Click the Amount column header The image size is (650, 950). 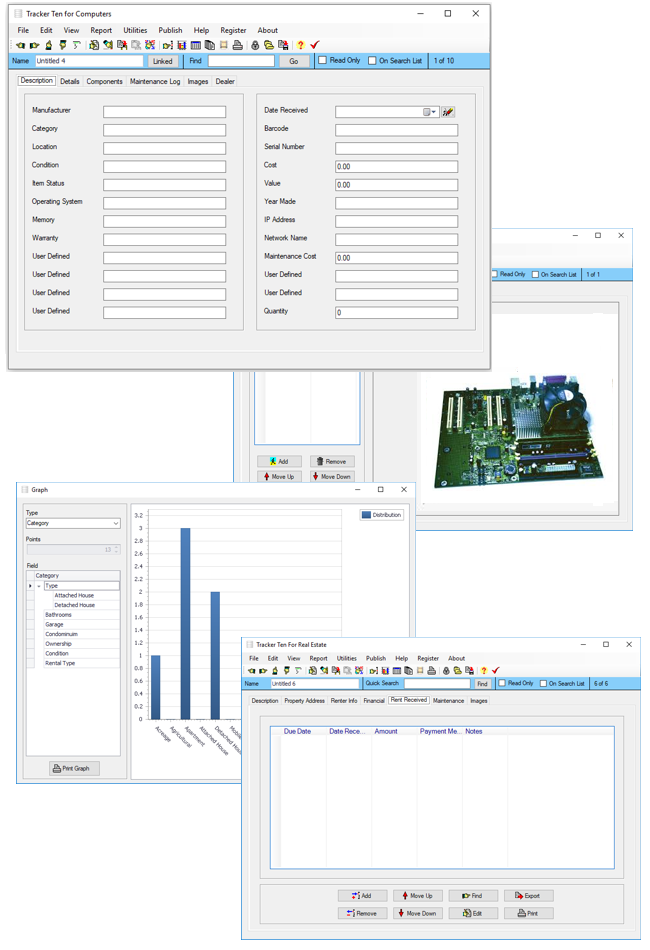point(386,731)
